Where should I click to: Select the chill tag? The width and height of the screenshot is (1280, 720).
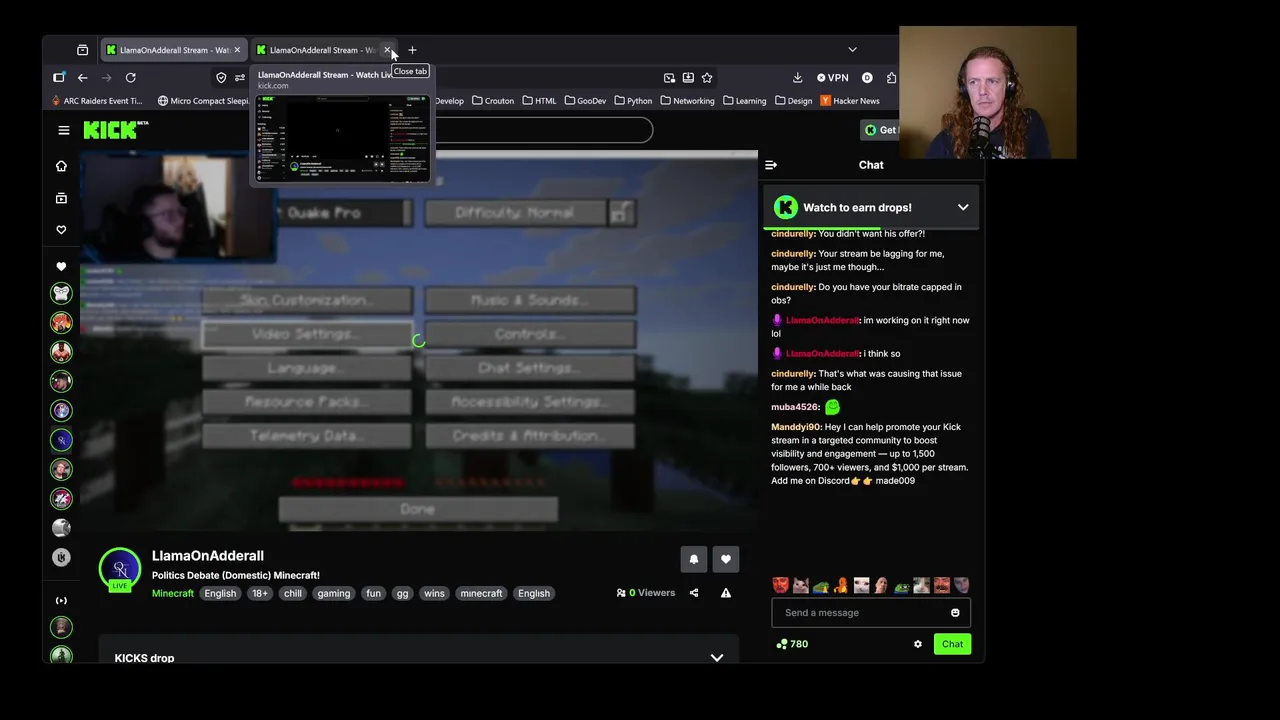point(293,593)
